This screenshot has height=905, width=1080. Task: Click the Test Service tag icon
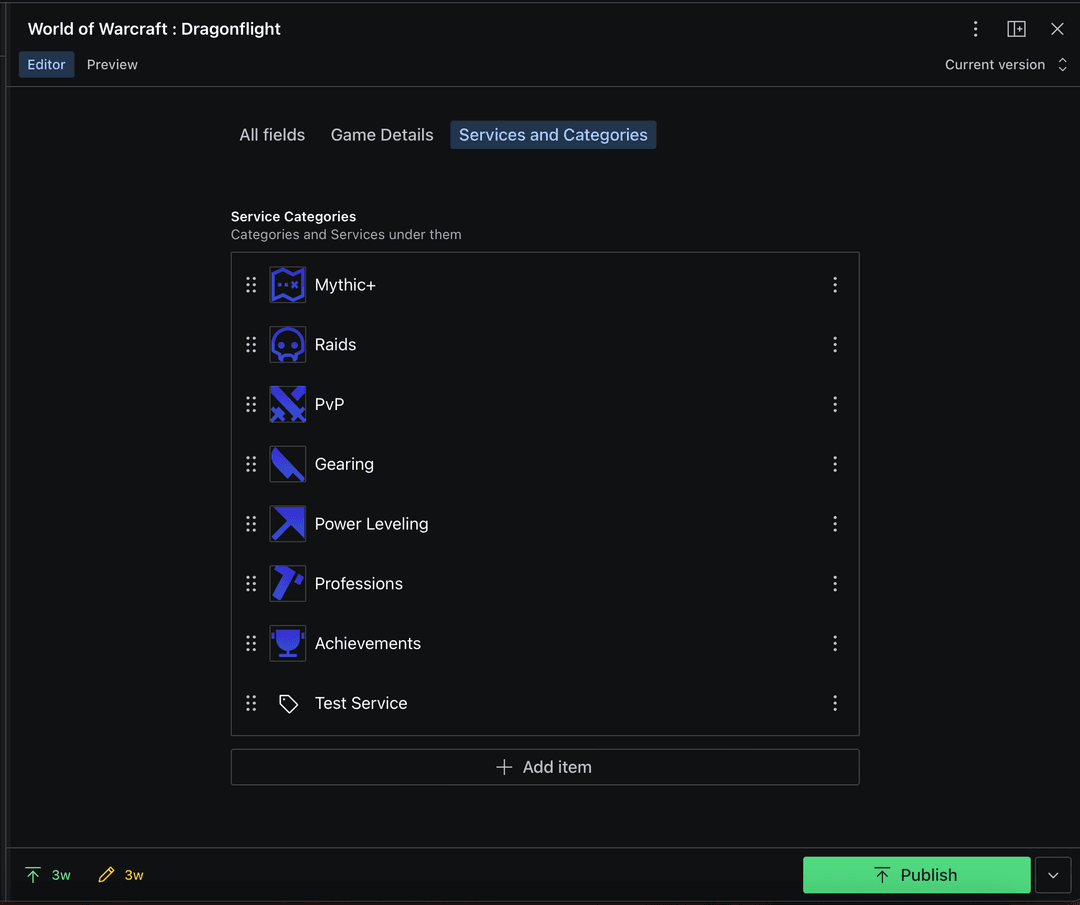tap(288, 704)
